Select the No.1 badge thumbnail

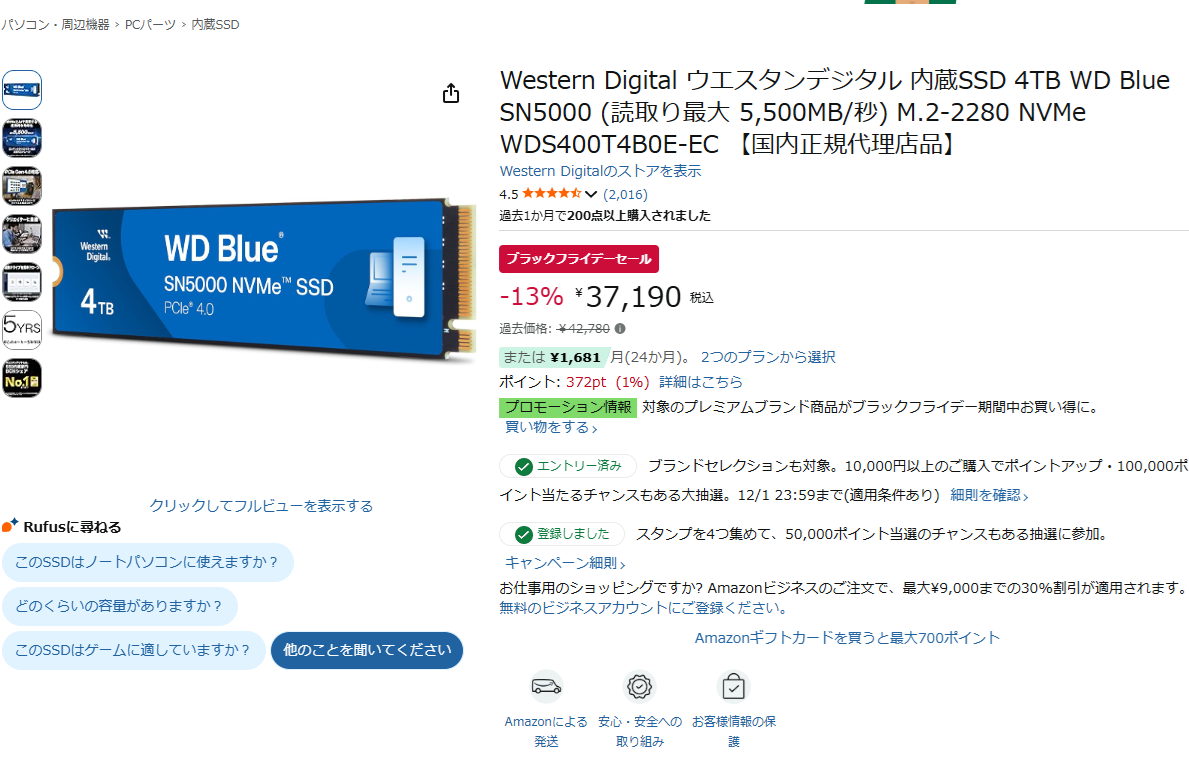22,378
